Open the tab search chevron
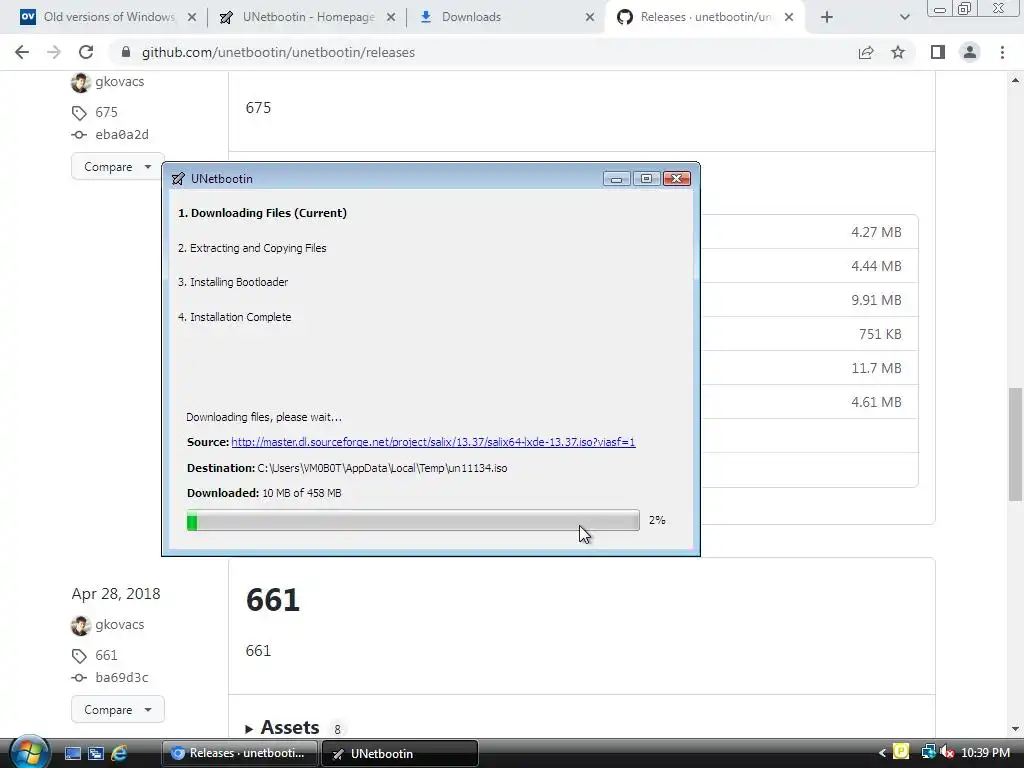1024x768 pixels. 904,17
